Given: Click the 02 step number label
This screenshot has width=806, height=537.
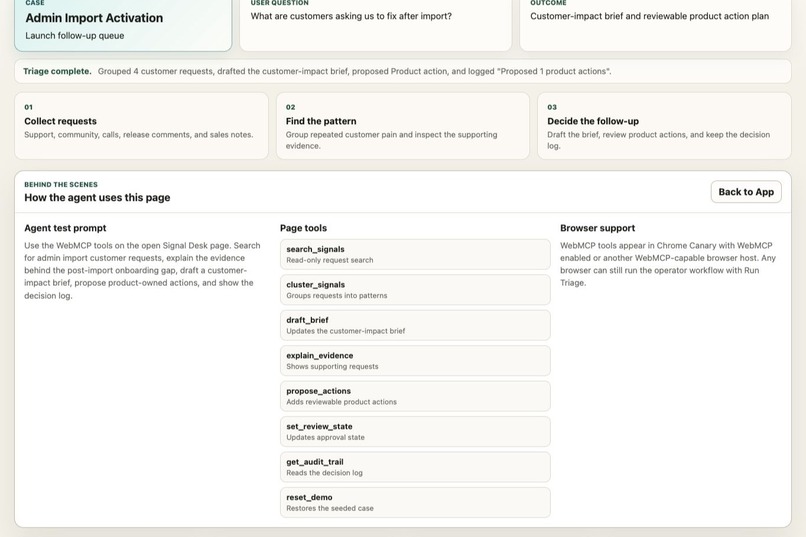Looking at the screenshot, I should point(290,107).
